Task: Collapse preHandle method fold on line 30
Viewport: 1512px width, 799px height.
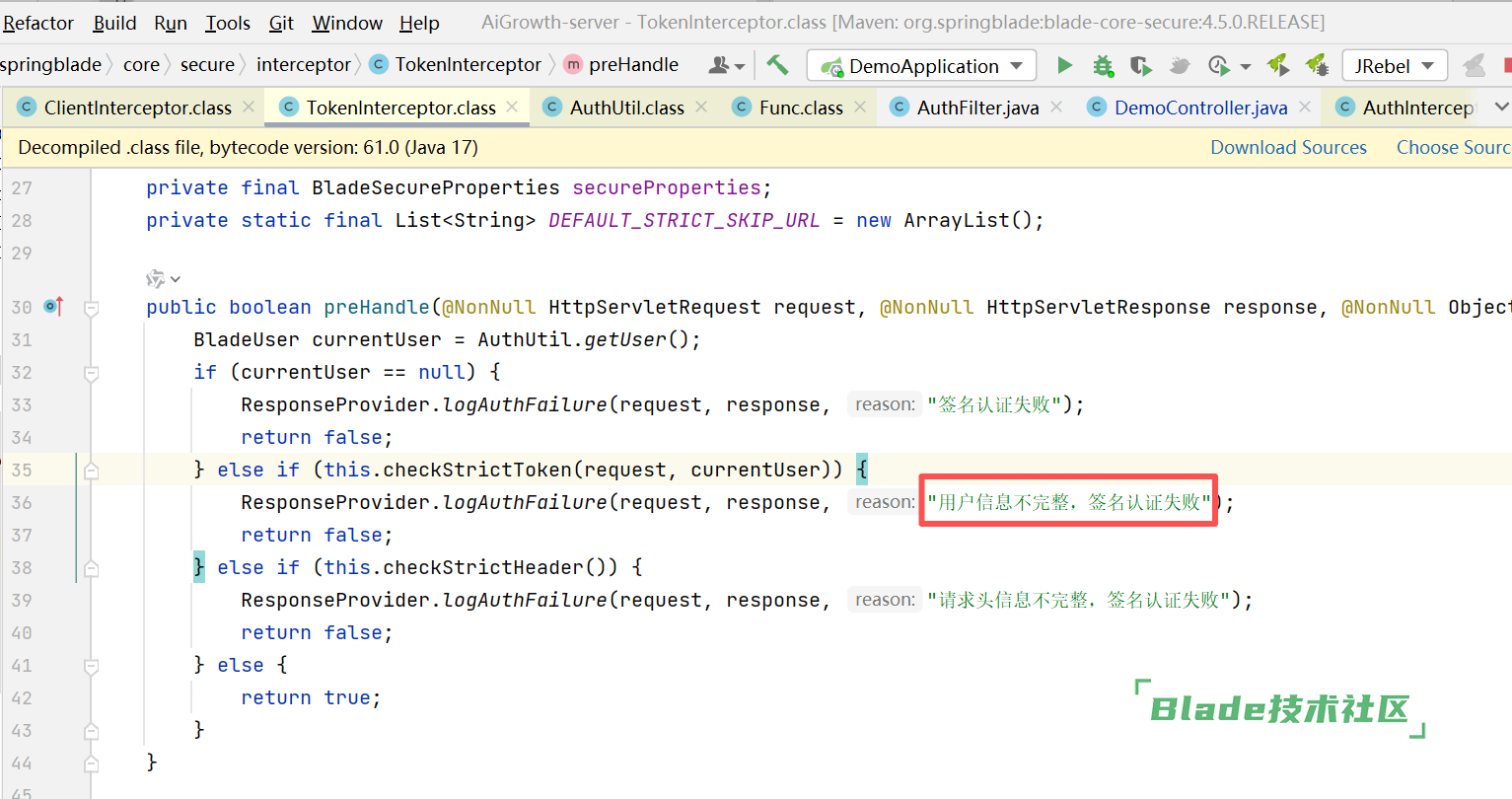Action: pyautogui.click(x=91, y=308)
